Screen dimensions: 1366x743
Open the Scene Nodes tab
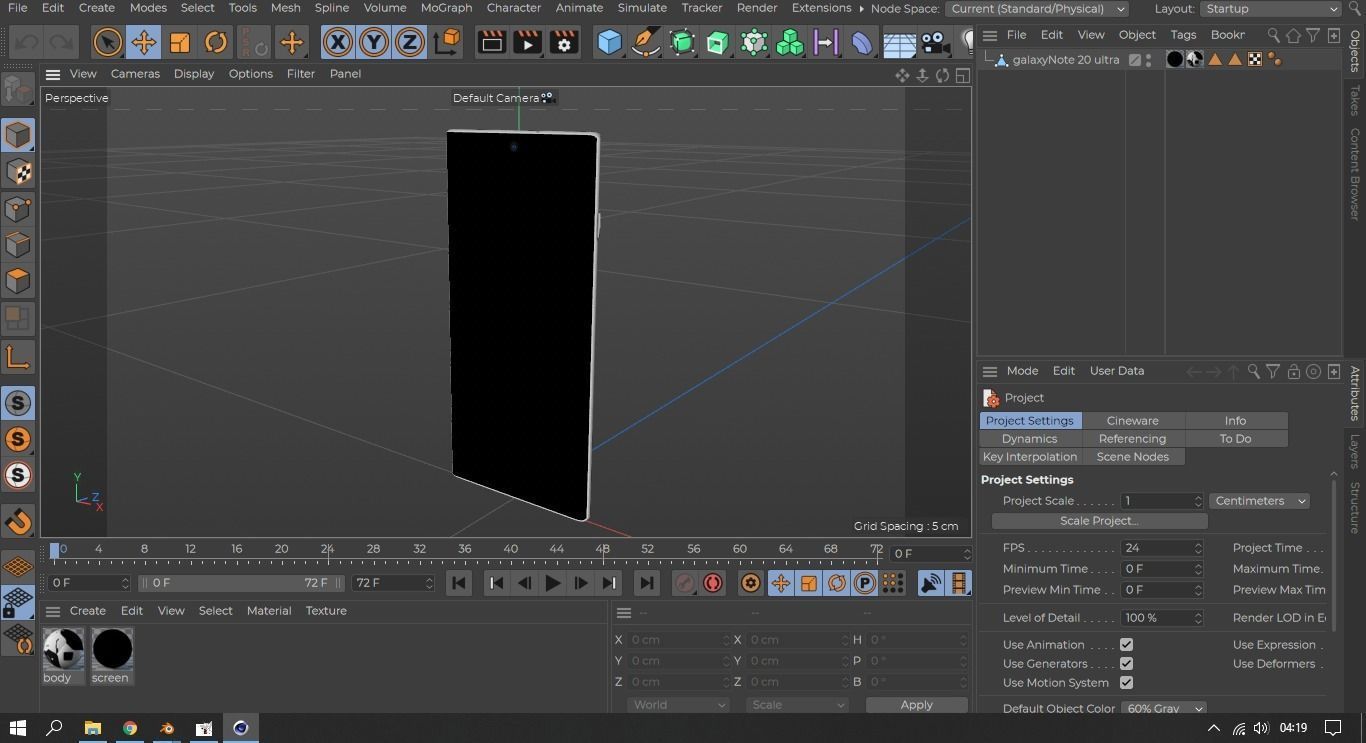pyautogui.click(x=1132, y=457)
